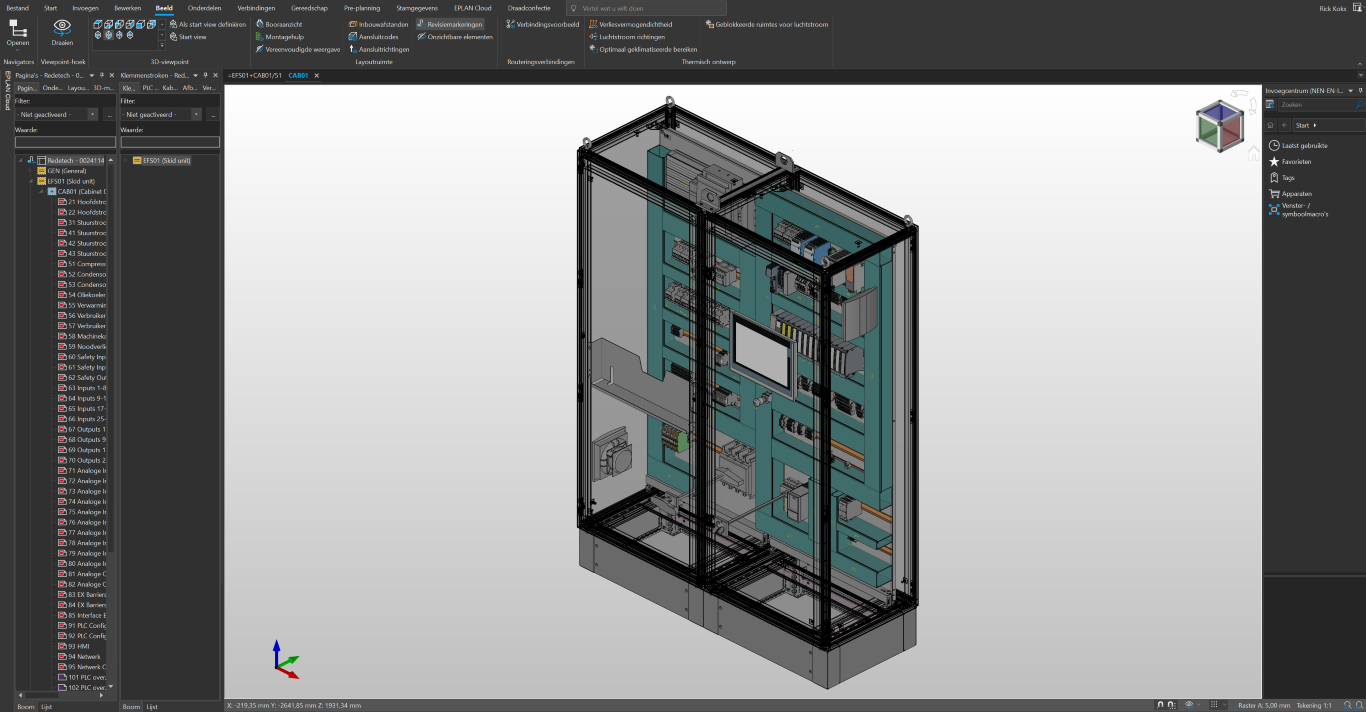Screen dimensions: 1366x712
Task: Select page '54 Oliekoeler' in tree
Action: [x=82, y=295]
